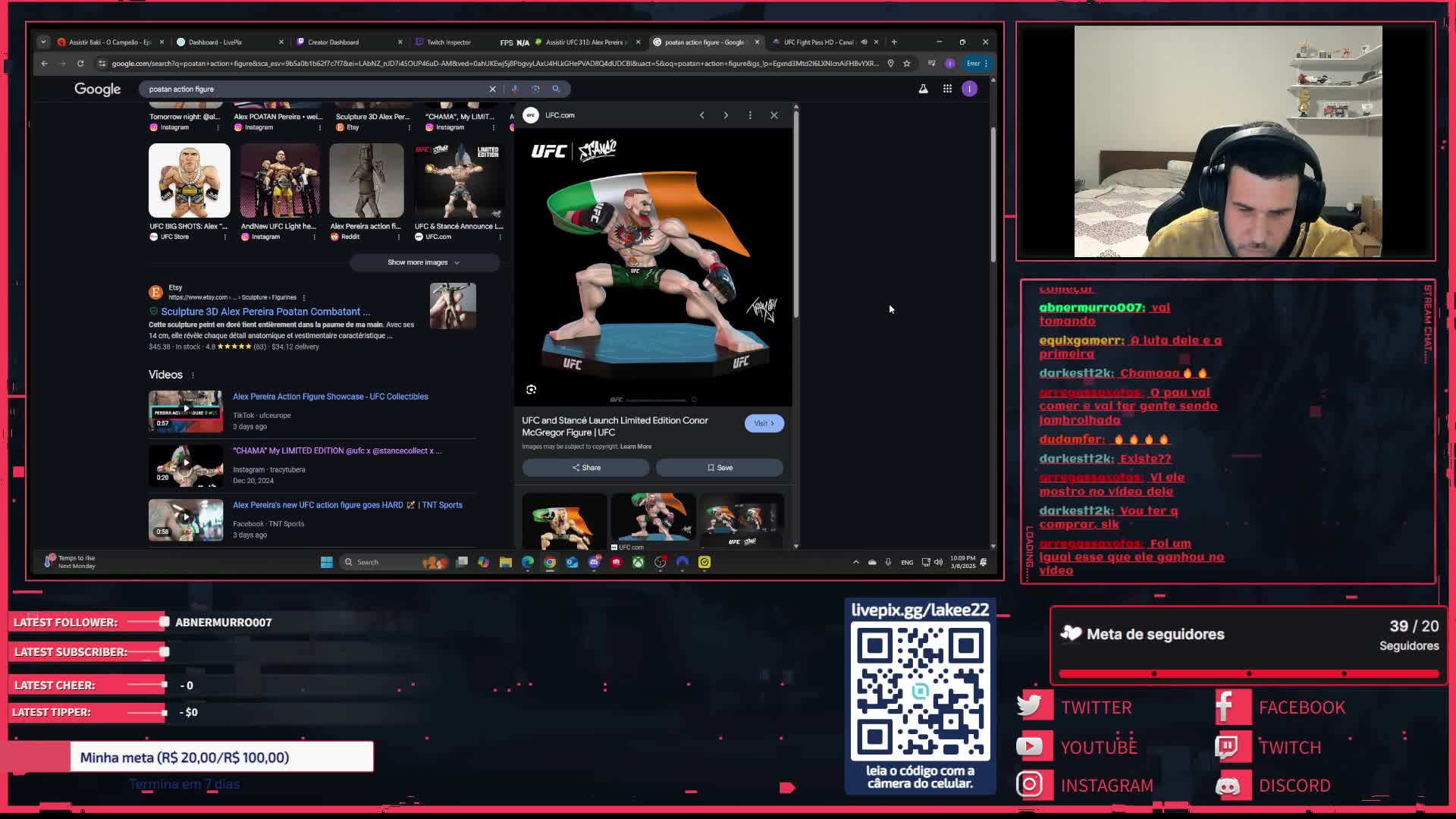Open image preview more options menu
The image size is (1456, 819).
pos(750,115)
